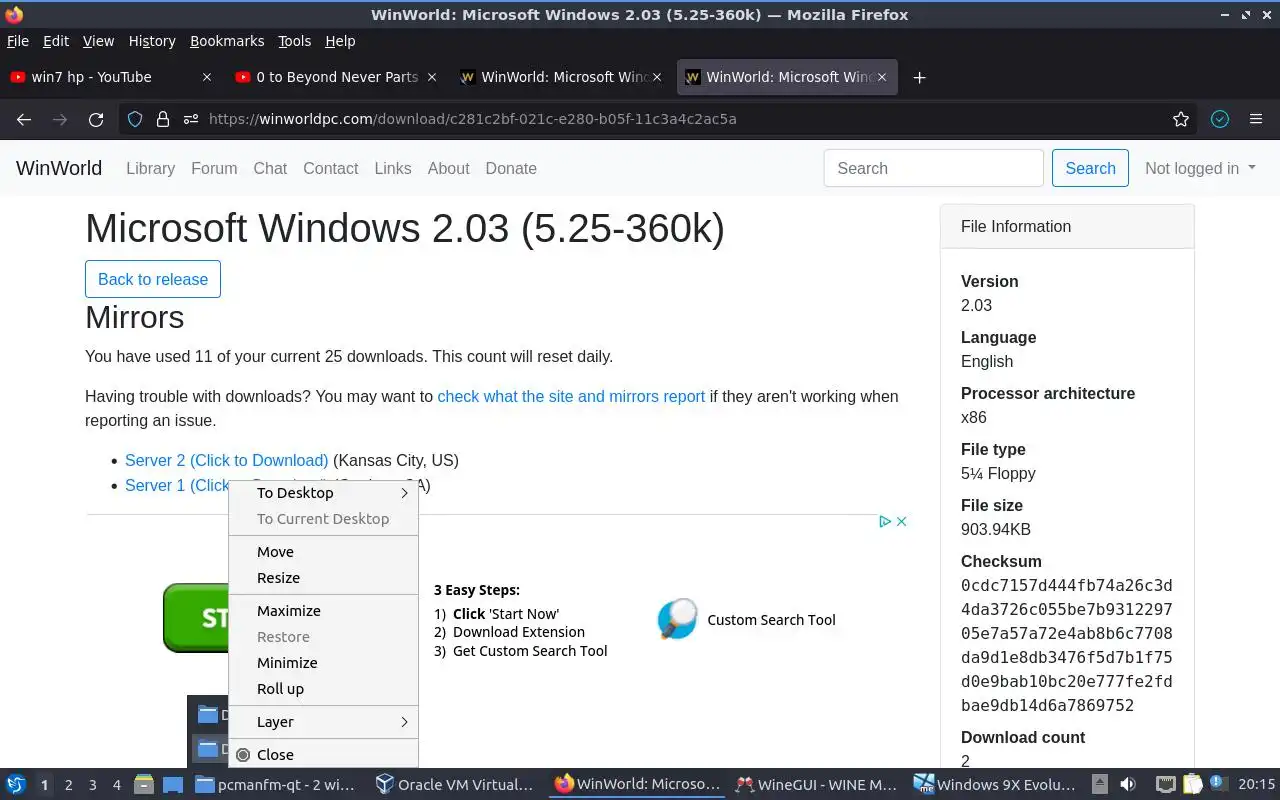Screen dimensions: 1280x800
Task: Close the 'win7 hp - YouTube' tab
Action: pos(207,77)
